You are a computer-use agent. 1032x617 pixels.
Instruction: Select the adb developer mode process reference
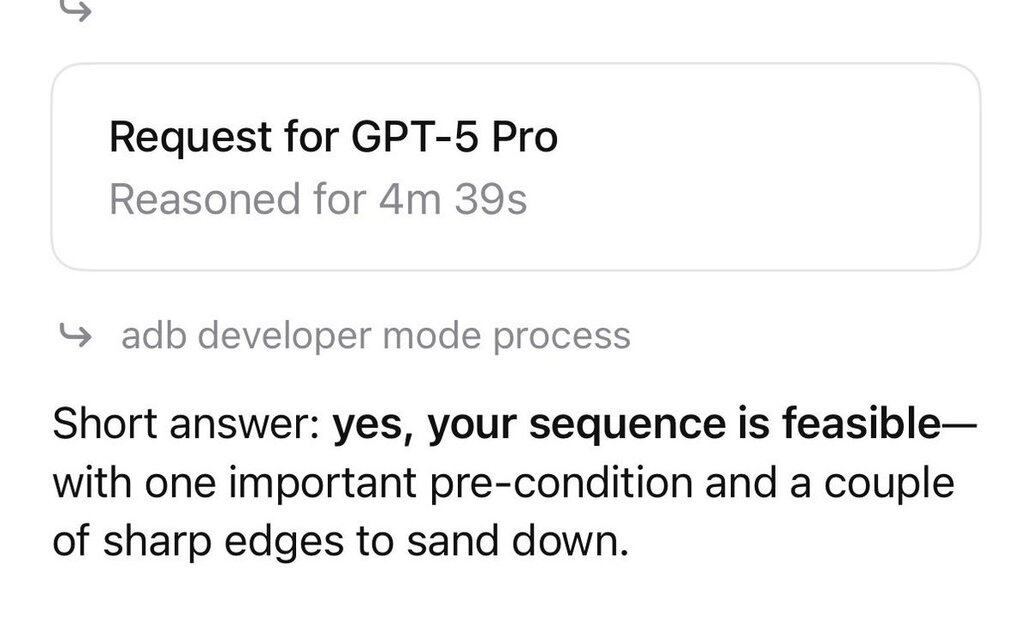point(375,336)
